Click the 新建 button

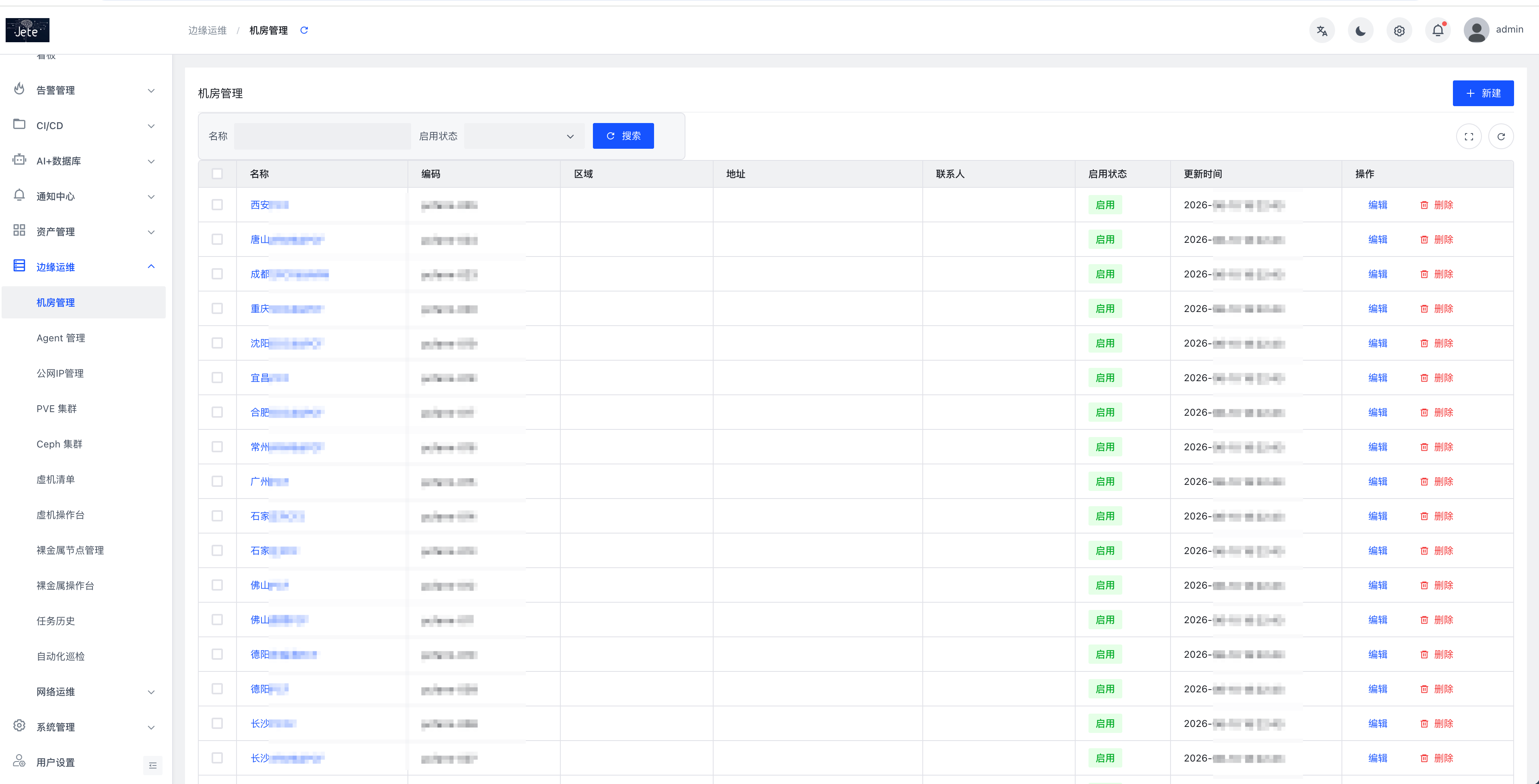point(1483,93)
